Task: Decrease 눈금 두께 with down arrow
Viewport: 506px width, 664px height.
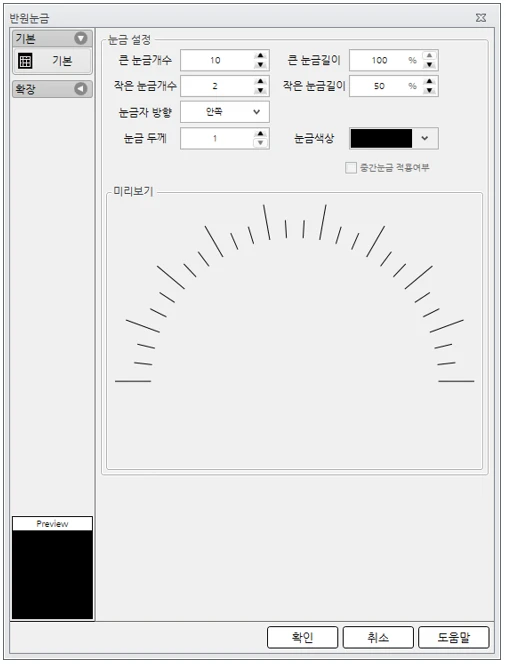Action: [x=260, y=143]
